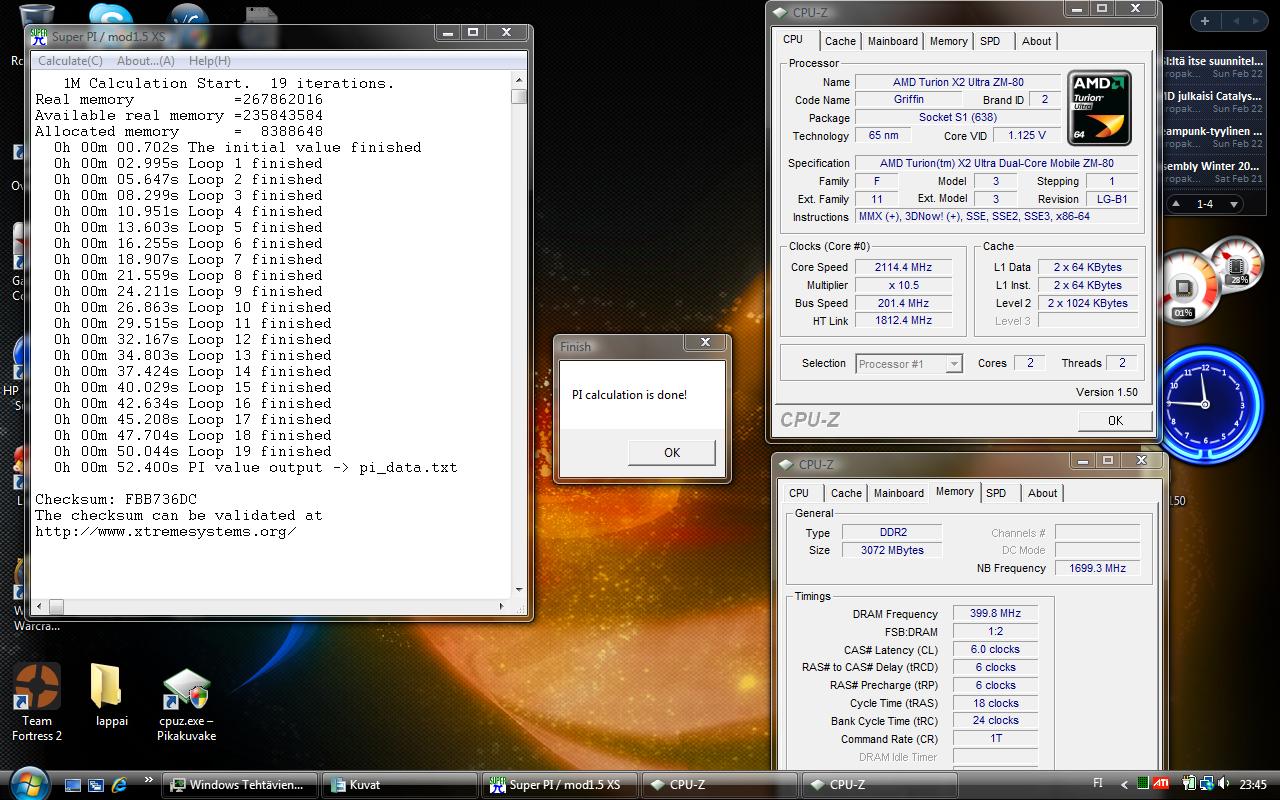This screenshot has height=800, width=1280.
Task: Open the headline 'julkaisi Catalys...'
Action: pyautogui.click(x=1213, y=96)
